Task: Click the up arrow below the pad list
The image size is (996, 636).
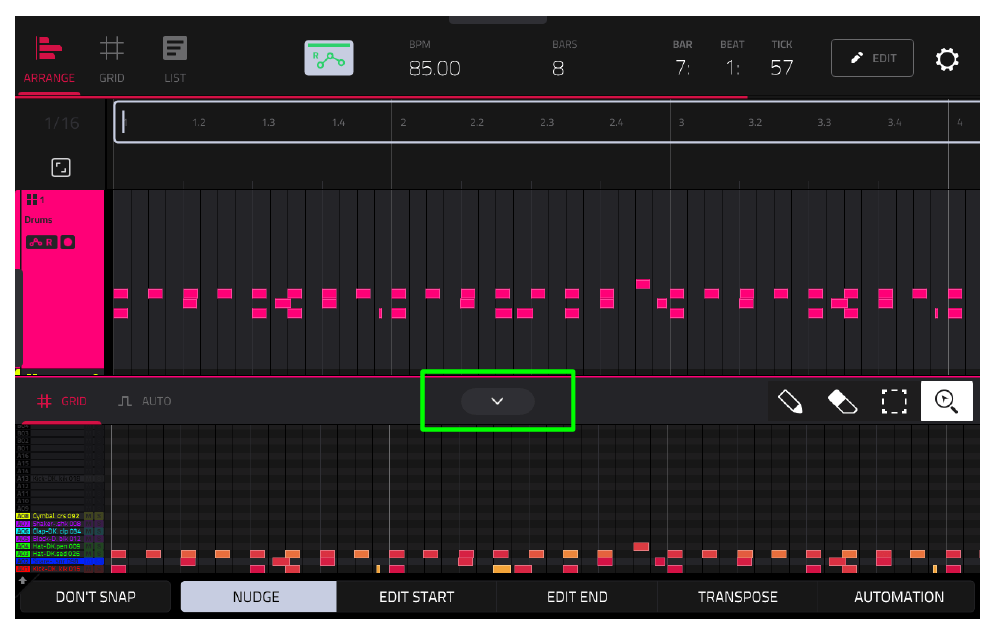Action: [x=23, y=580]
